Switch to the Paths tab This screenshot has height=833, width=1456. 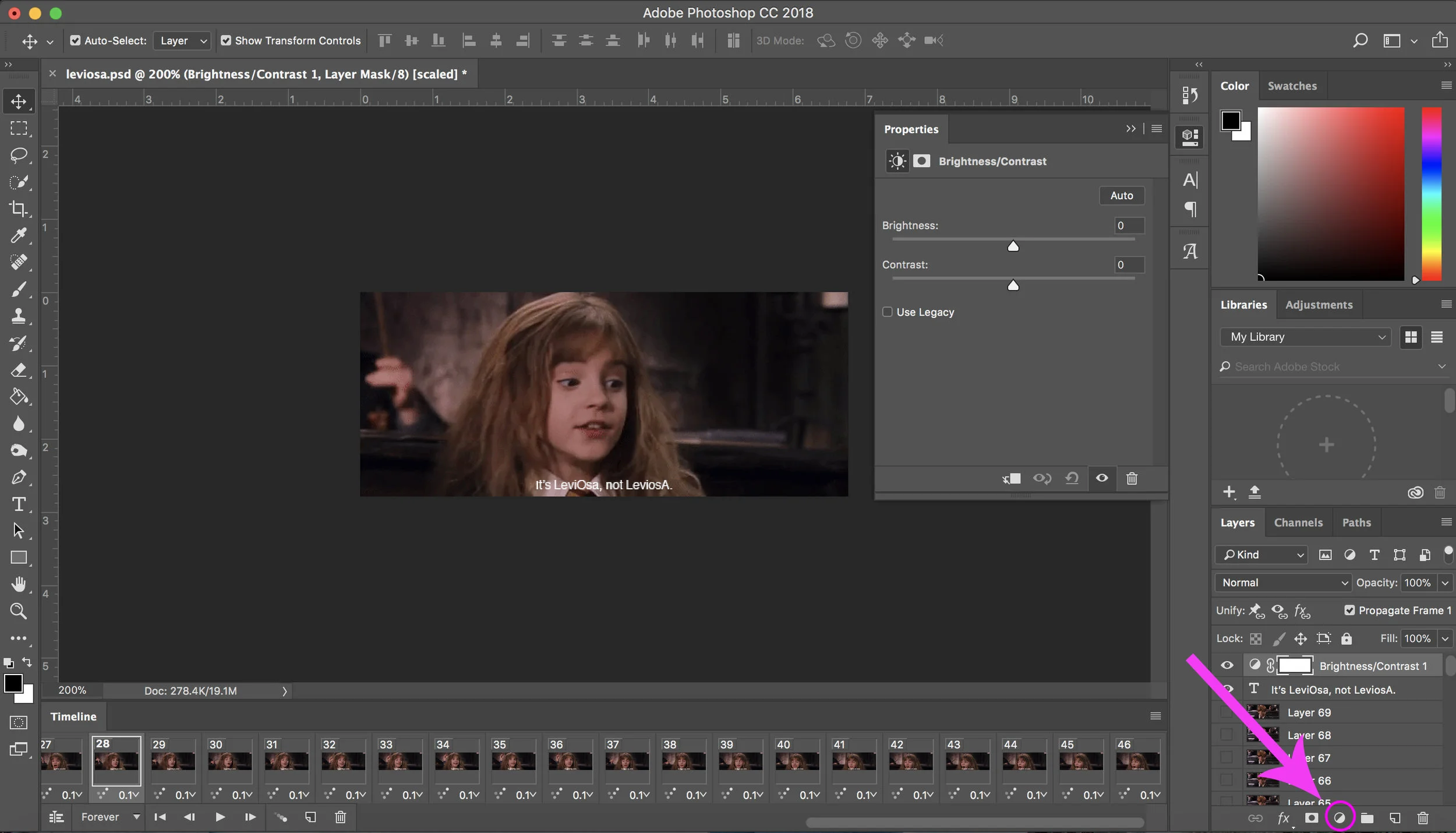pyautogui.click(x=1356, y=523)
